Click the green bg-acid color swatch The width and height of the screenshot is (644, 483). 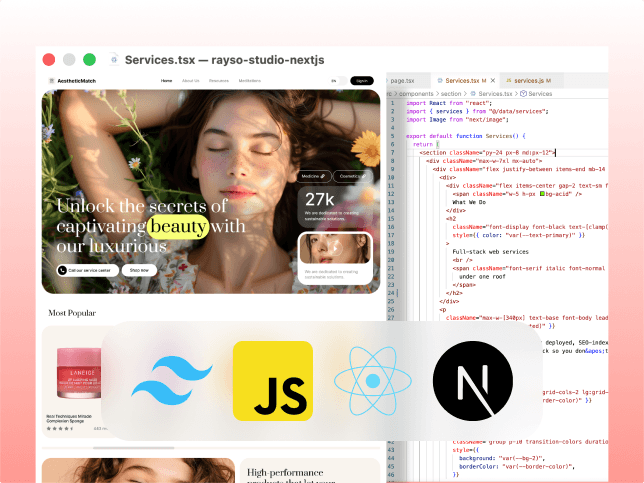pos(542,194)
